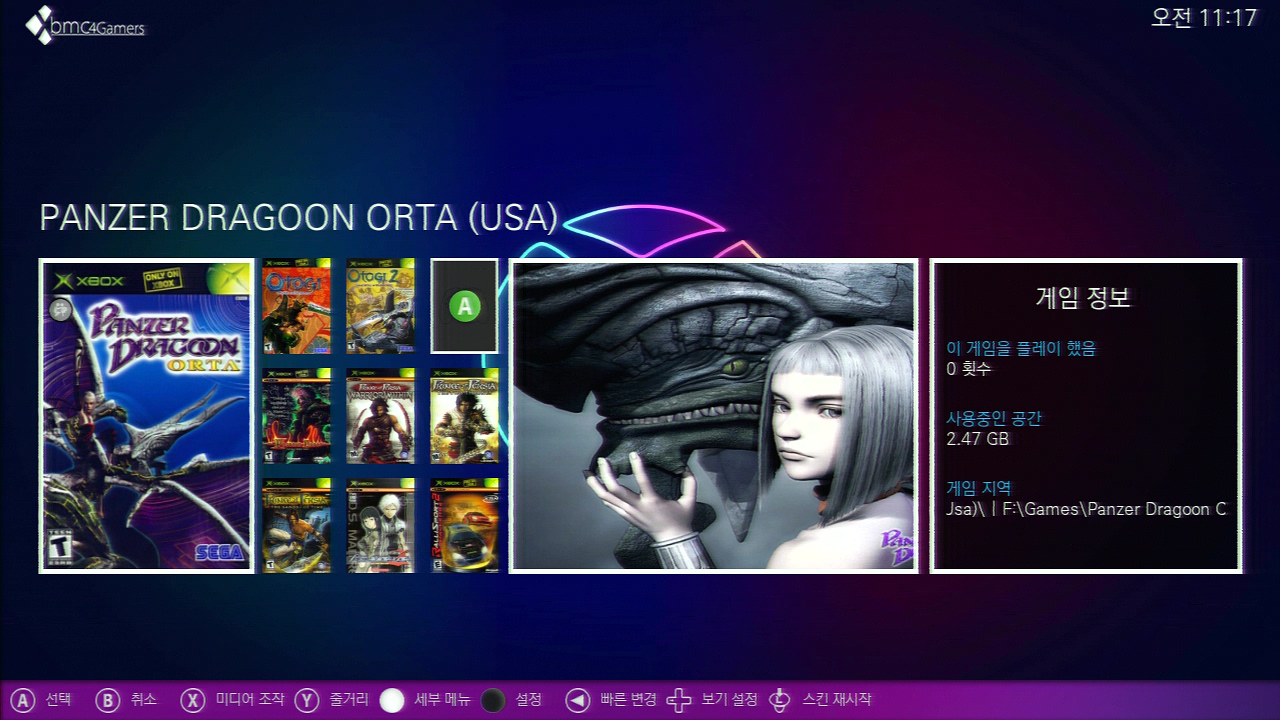Click the dragon and girl fanart image

tap(713, 416)
